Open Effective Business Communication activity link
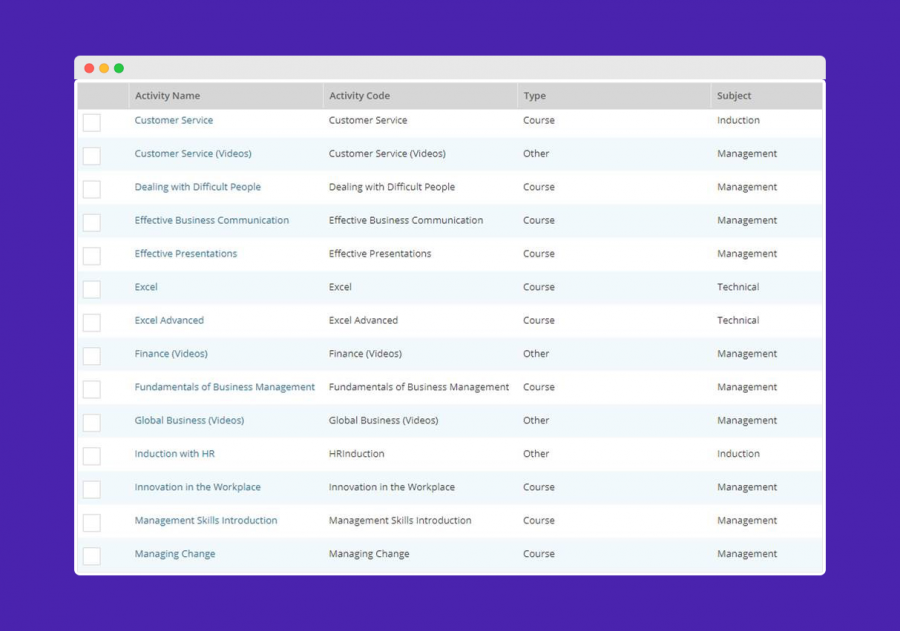 coord(212,220)
